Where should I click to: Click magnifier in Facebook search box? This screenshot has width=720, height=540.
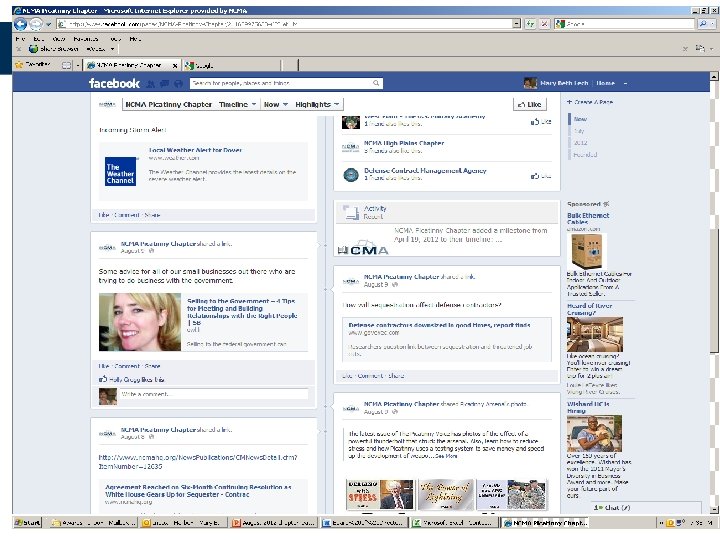point(376,83)
